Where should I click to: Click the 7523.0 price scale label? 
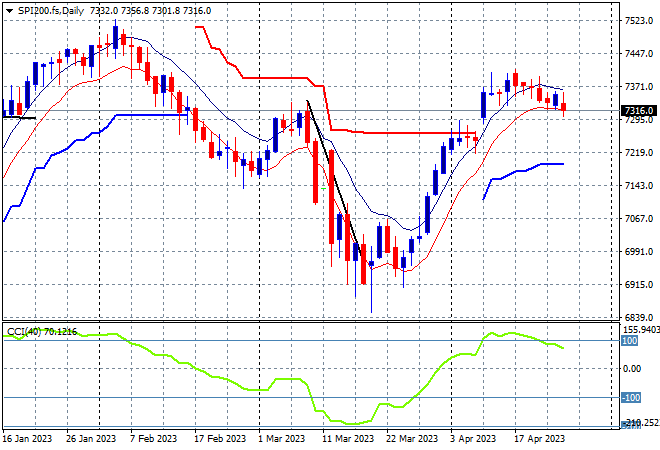pos(639,21)
